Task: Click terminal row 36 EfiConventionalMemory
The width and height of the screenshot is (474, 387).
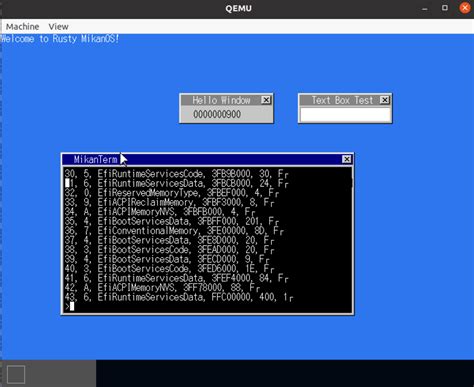Action: pyautogui.click(x=174, y=231)
